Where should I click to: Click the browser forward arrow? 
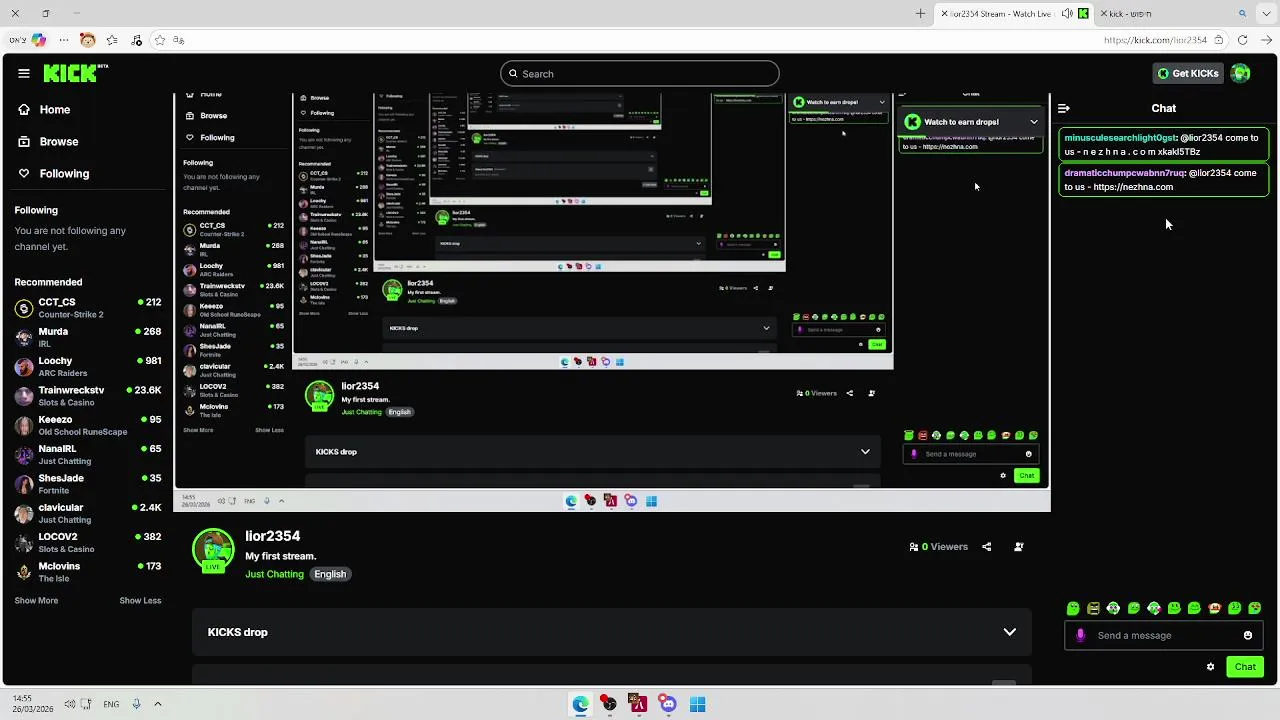coord(1267,40)
